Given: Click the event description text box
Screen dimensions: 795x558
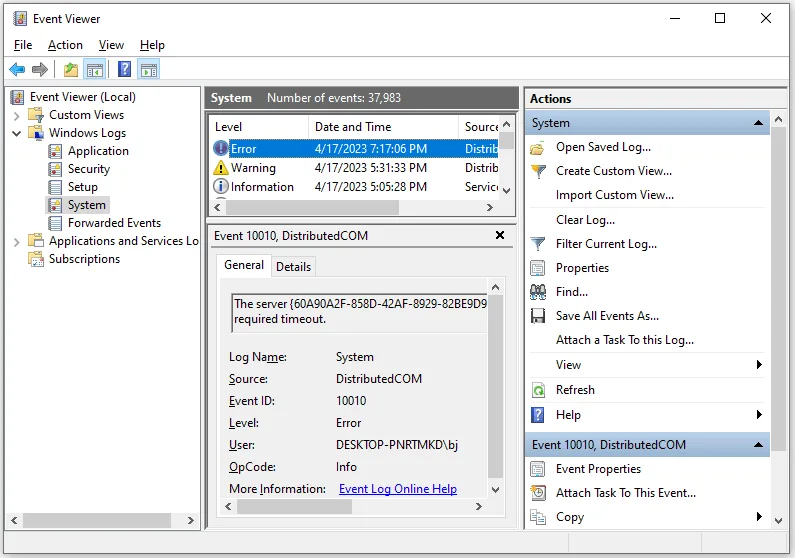Looking at the screenshot, I should tap(359, 312).
